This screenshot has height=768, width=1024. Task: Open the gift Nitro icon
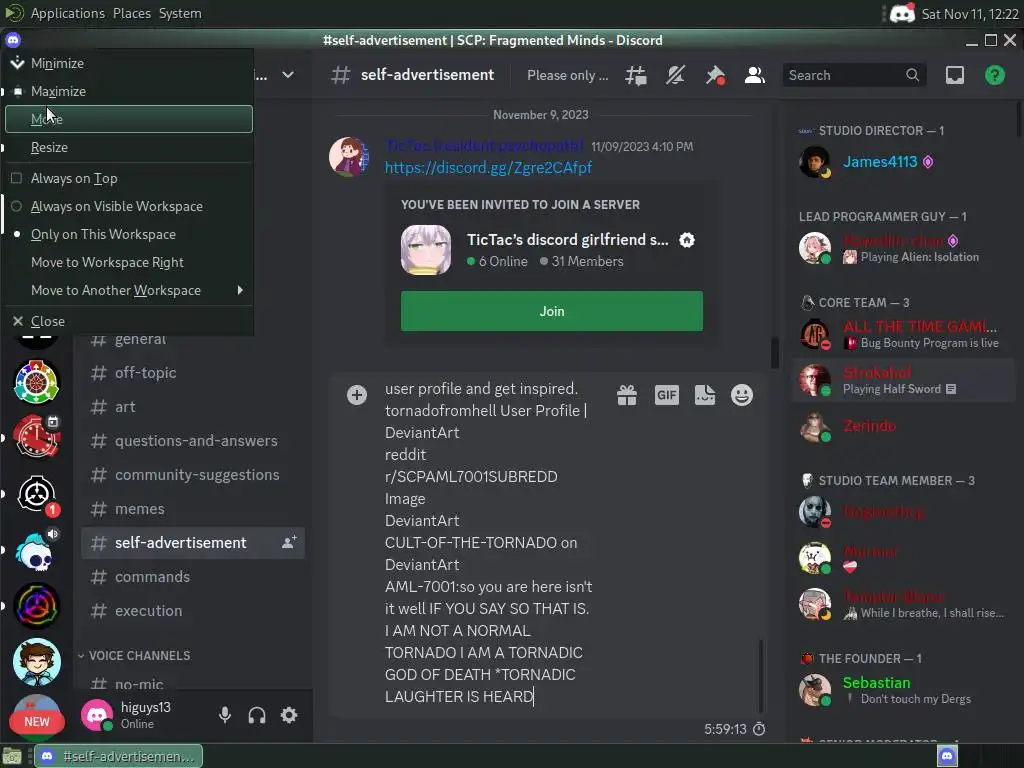[627, 395]
